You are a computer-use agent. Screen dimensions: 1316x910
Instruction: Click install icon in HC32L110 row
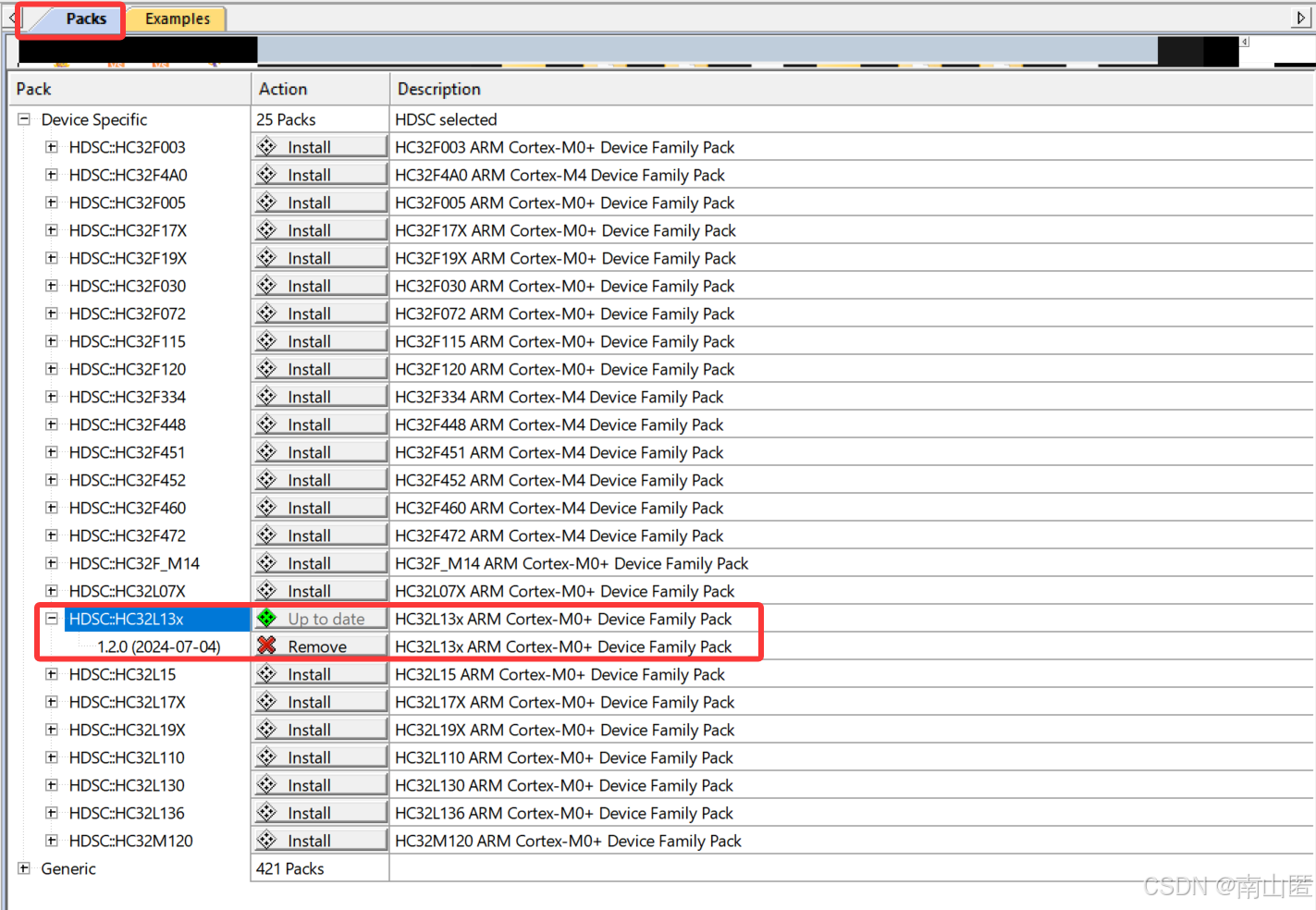(267, 756)
